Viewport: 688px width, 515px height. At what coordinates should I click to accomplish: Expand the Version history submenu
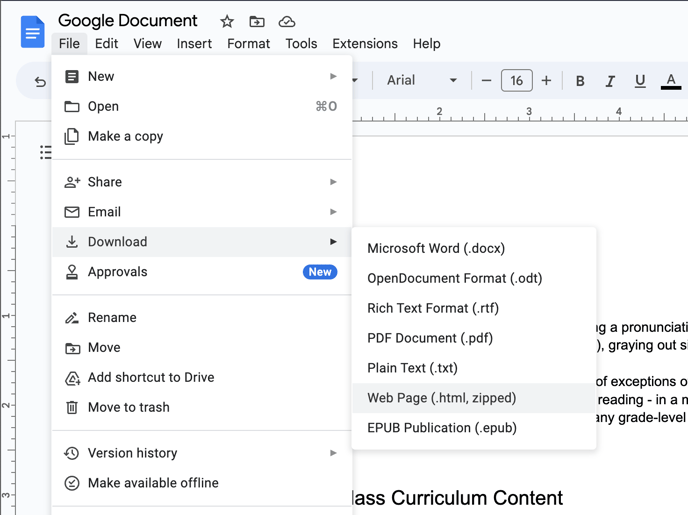click(x=202, y=453)
